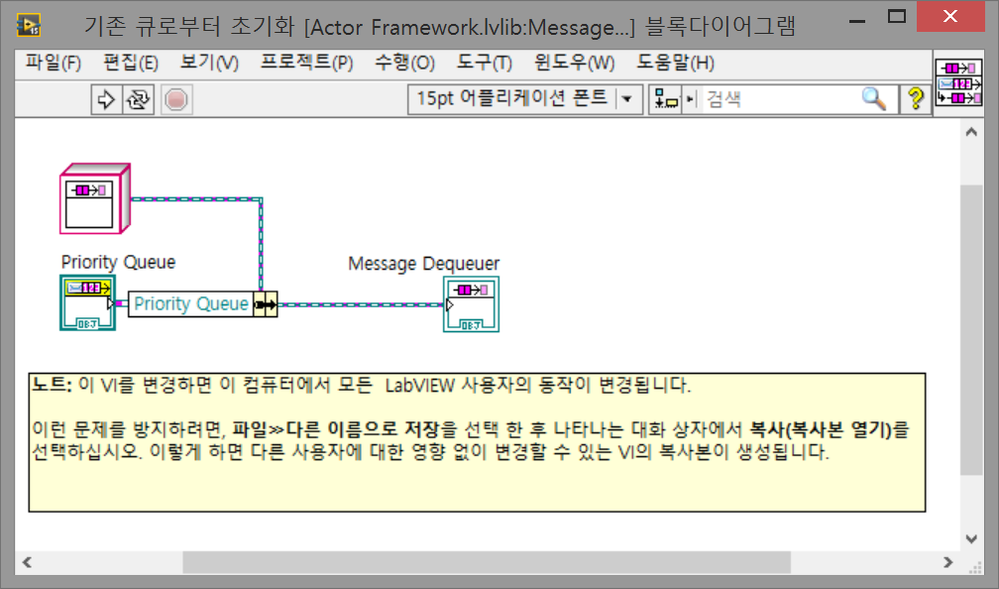Viewport: 999px width, 589px height.
Task: Open the 도구(T) menu
Action: point(484,63)
